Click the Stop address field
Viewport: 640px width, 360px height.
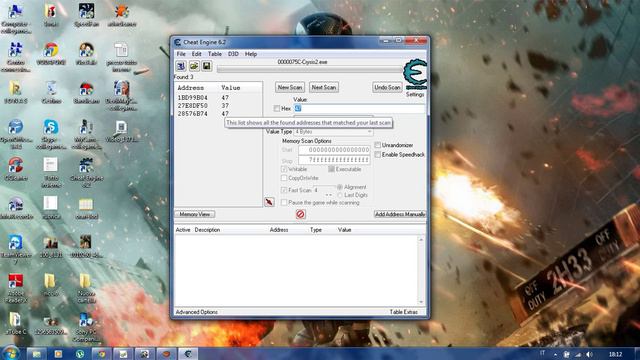pyautogui.click(x=334, y=160)
